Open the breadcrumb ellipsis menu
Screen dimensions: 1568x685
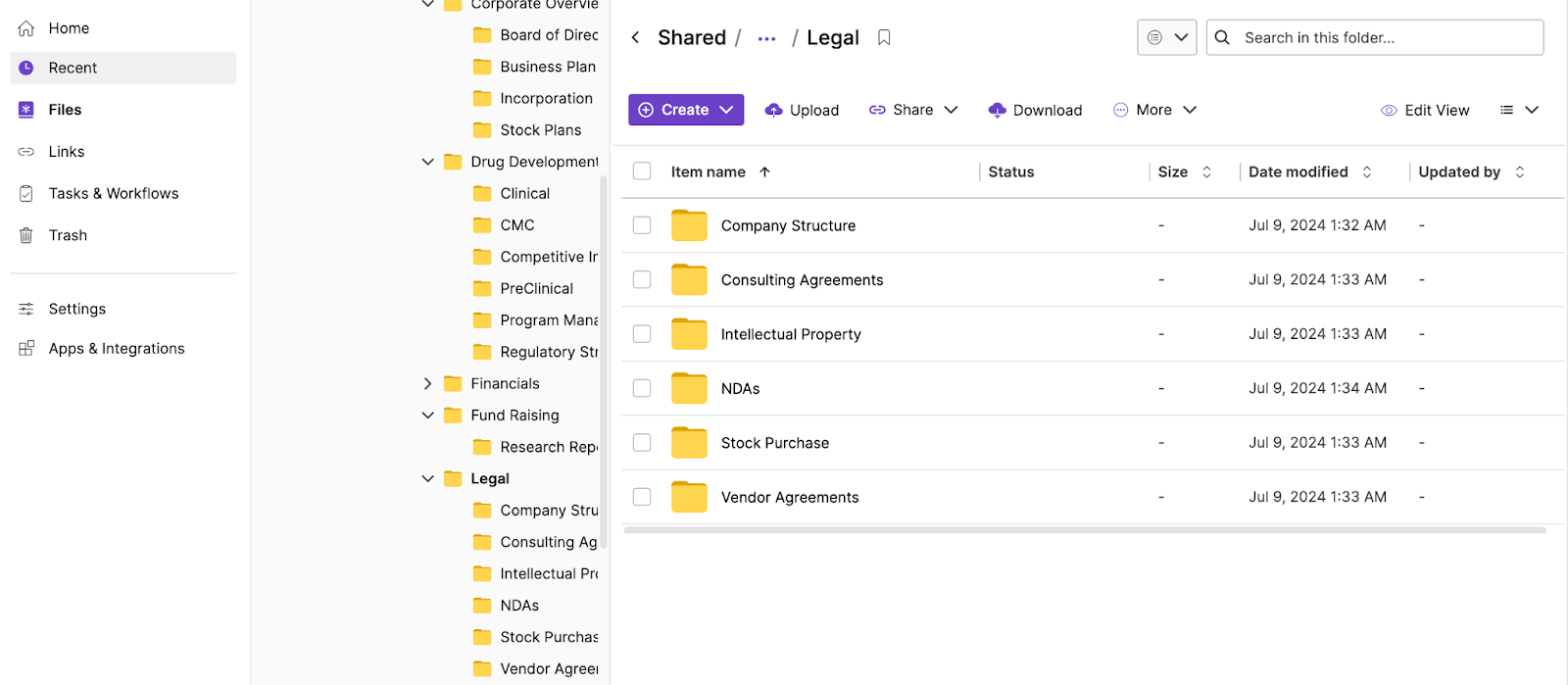pos(766,39)
